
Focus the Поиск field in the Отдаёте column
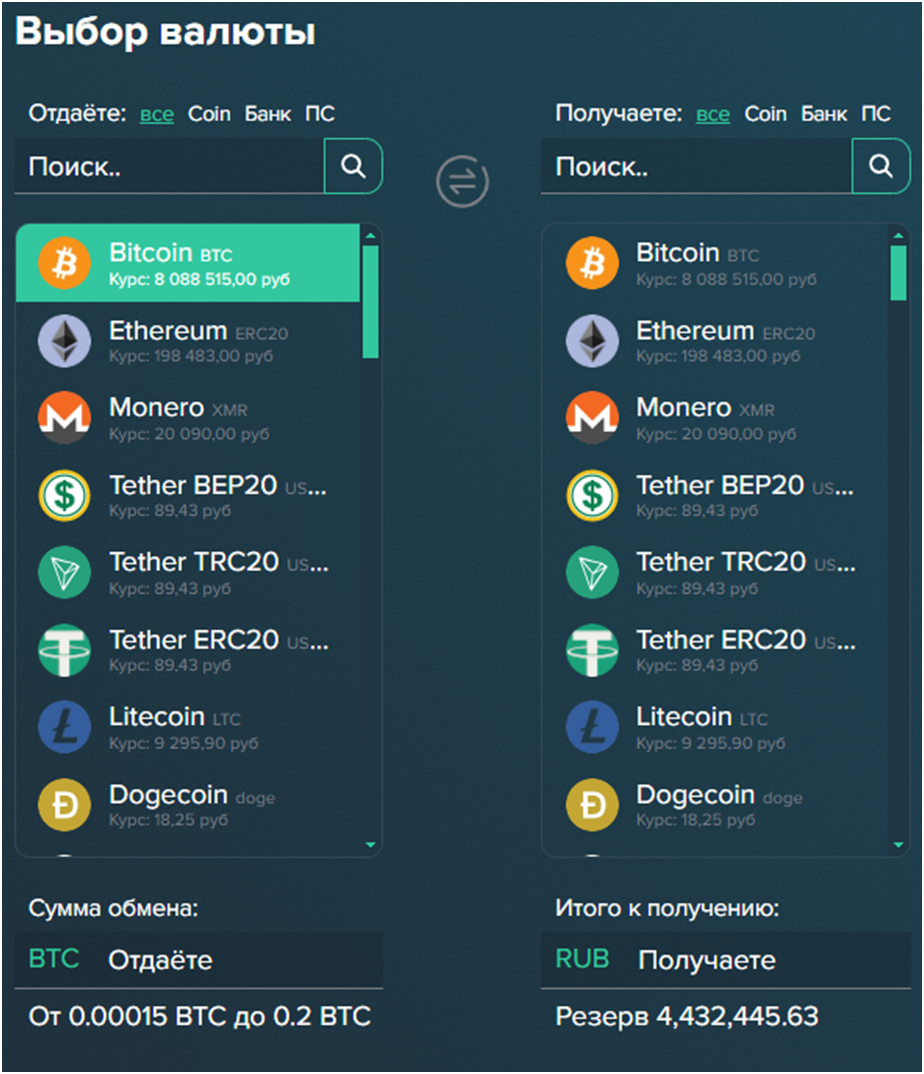169,166
